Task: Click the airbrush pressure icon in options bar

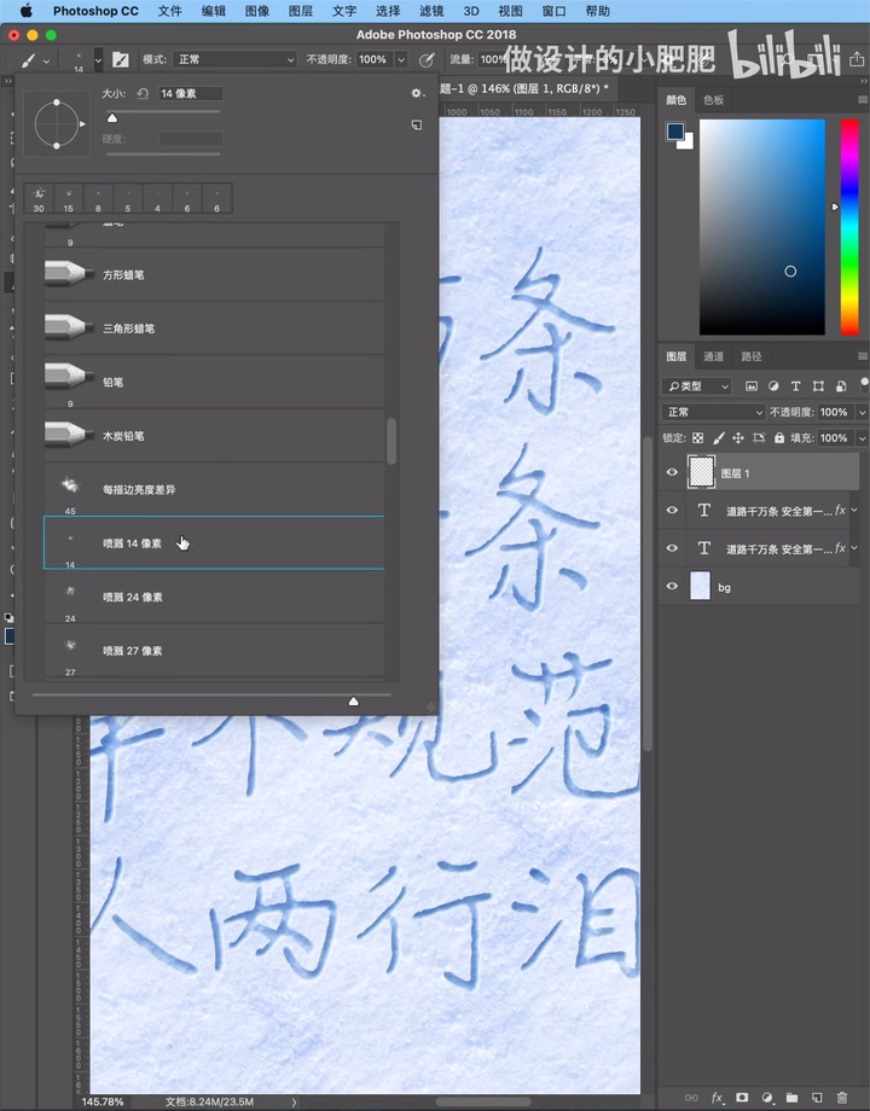Action: click(426, 60)
